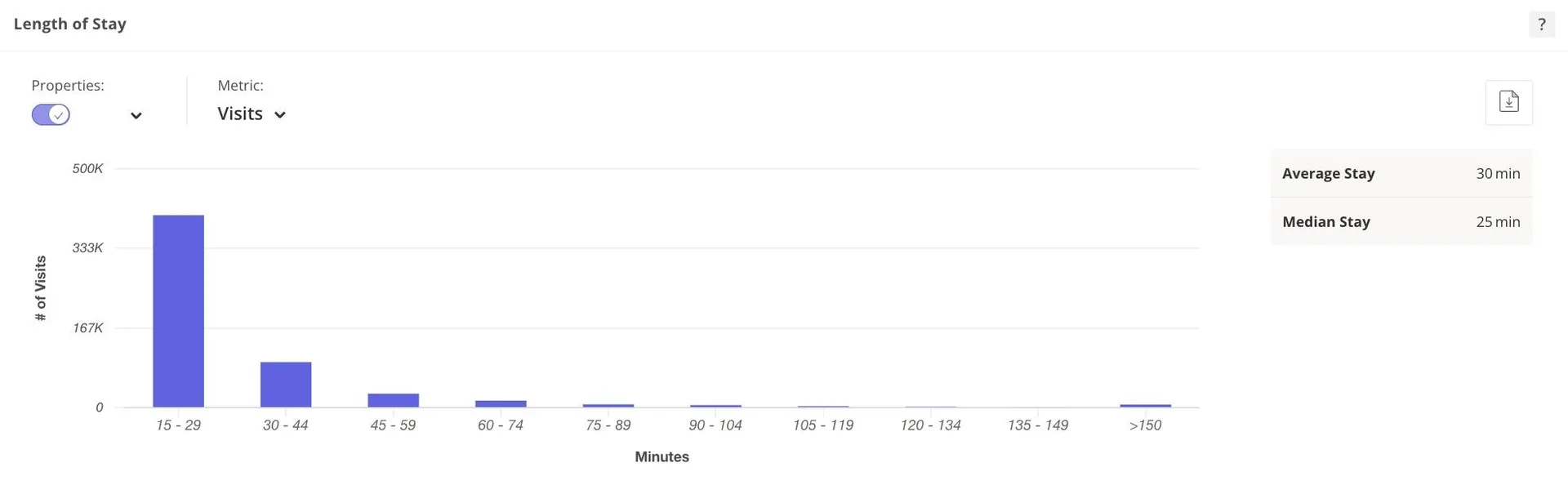
Task: Click the 15 - 29 minutes bar
Action: pyautogui.click(x=178, y=311)
